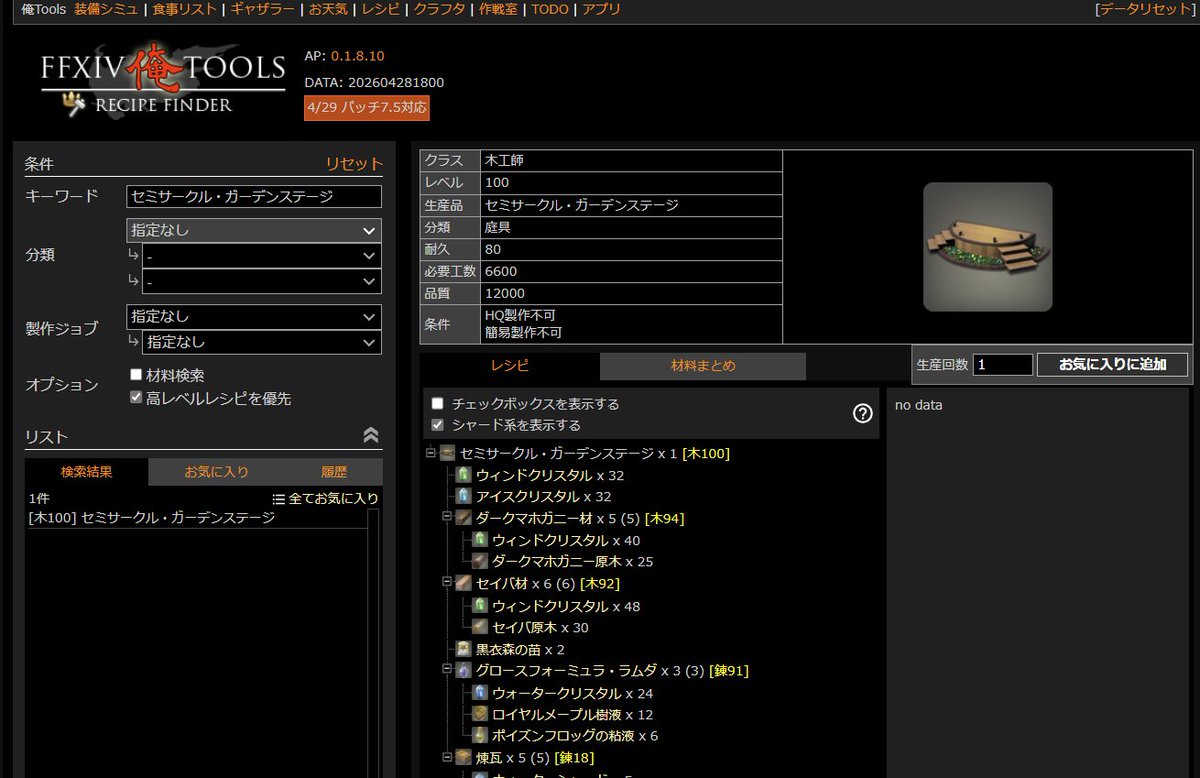Click inside the 生産回数 input field
1200x778 pixels.
coord(1001,365)
